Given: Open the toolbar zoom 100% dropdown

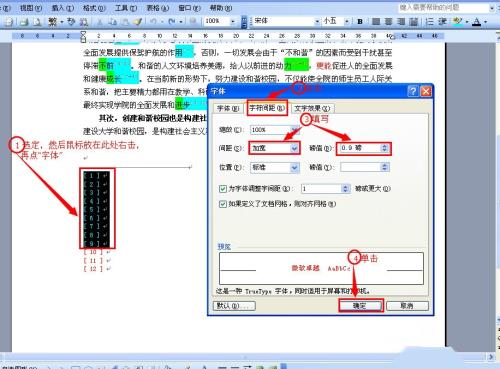Looking at the screenshot, I should (233, 22).
